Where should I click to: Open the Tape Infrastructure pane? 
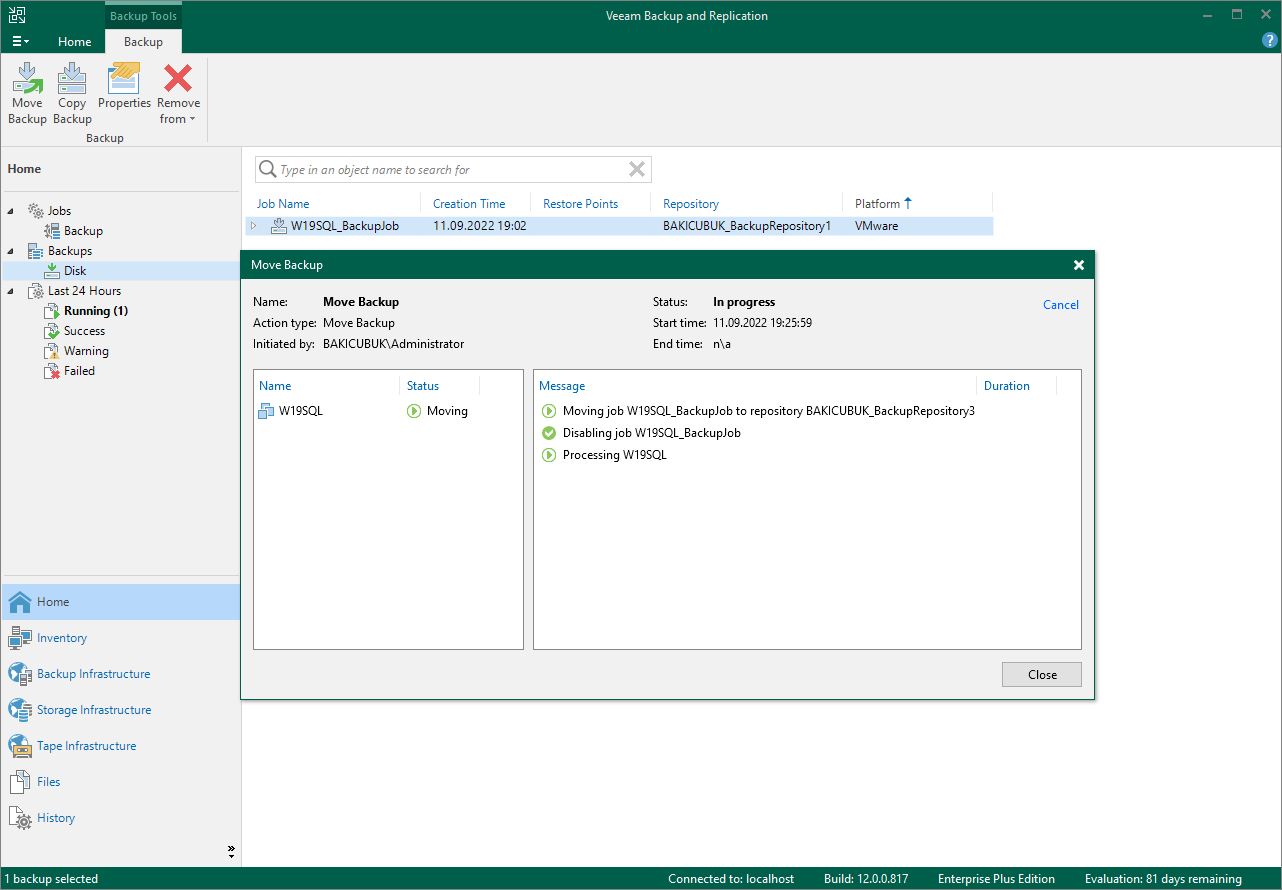(120, 746)
